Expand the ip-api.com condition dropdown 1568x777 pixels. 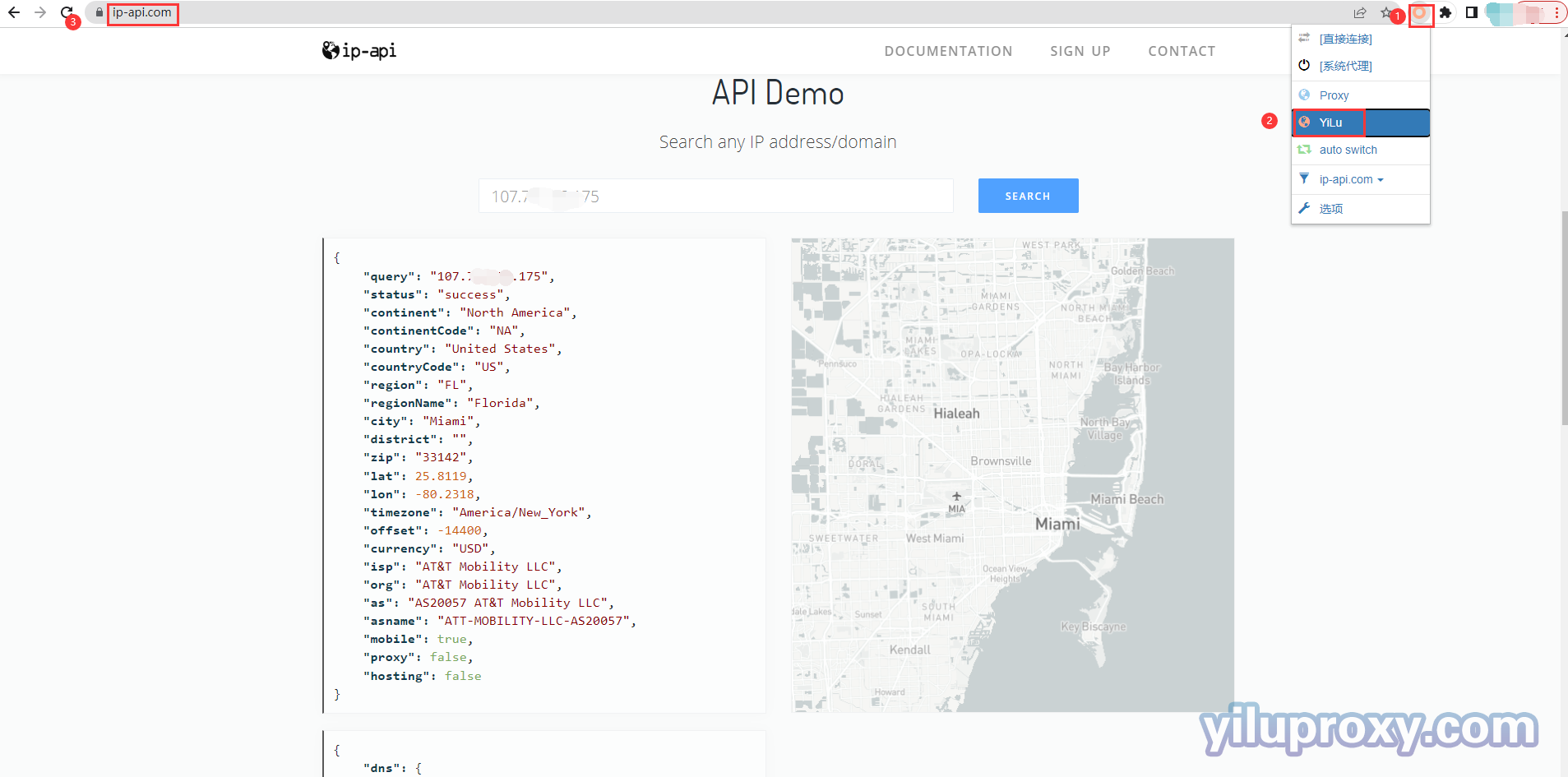click(1361, 179)
